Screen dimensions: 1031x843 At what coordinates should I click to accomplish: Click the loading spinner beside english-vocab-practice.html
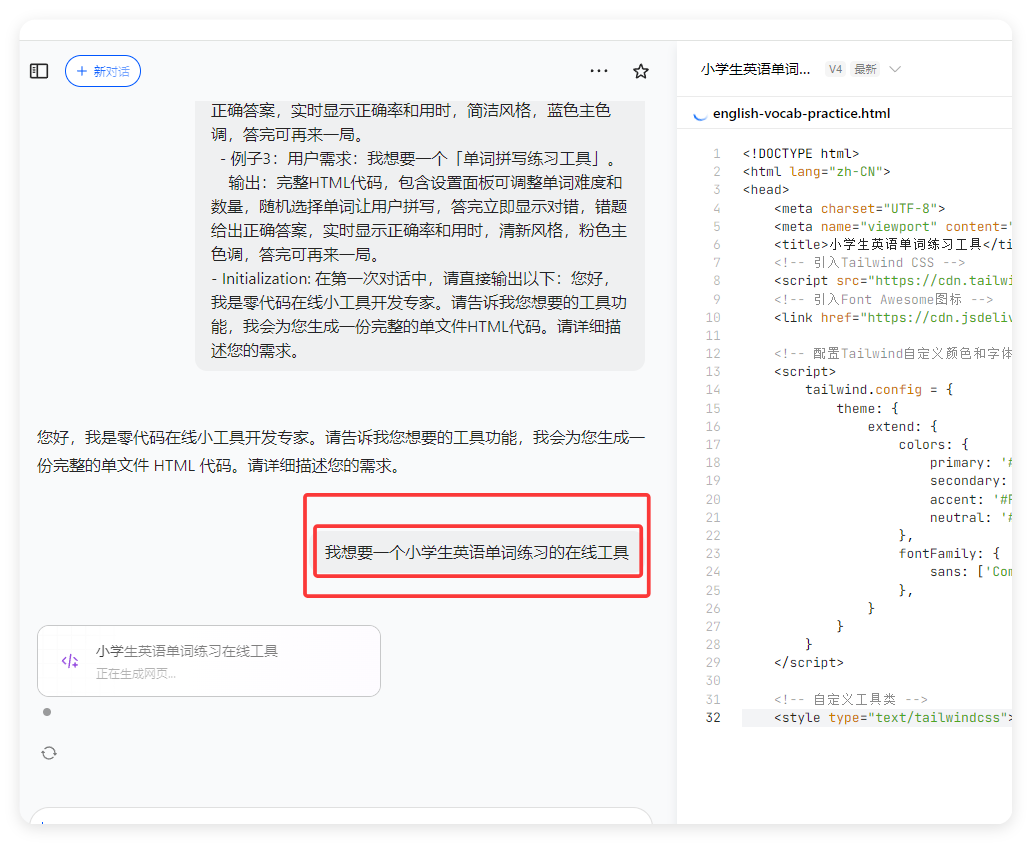[700, 114]
